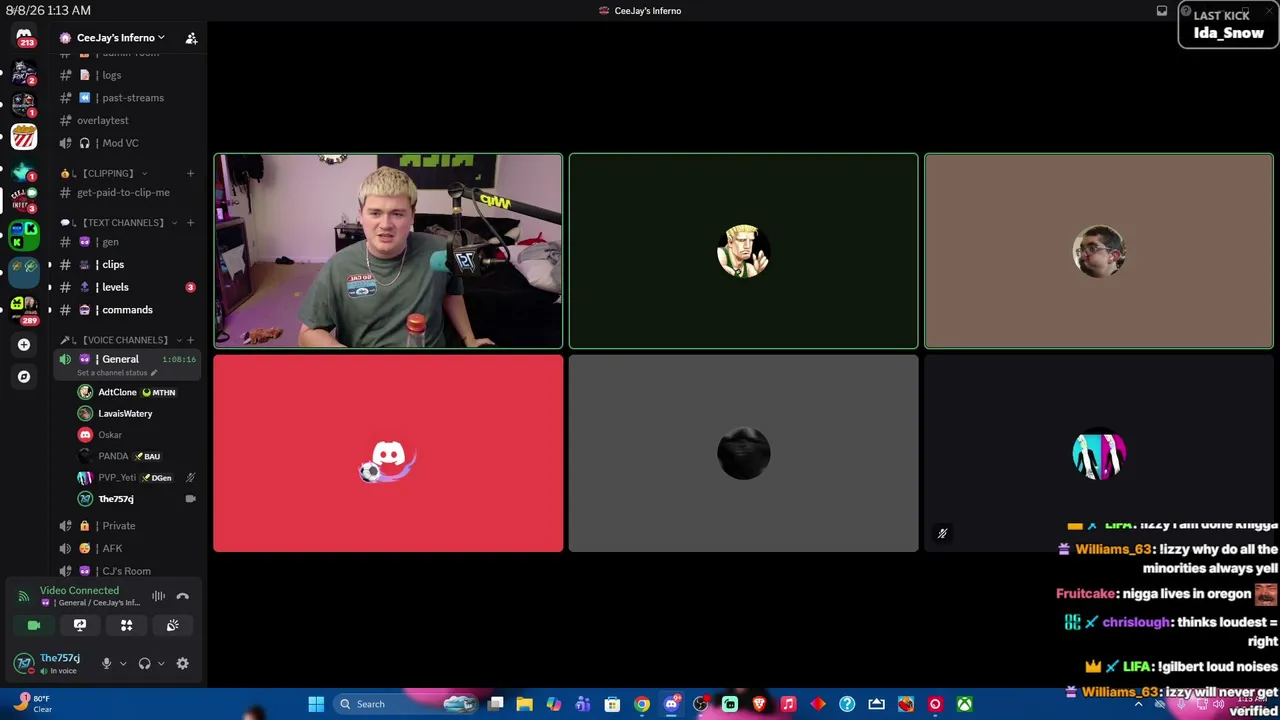Select PANDA in voice list
The image size is (1280, 720).
coord(136,456)
